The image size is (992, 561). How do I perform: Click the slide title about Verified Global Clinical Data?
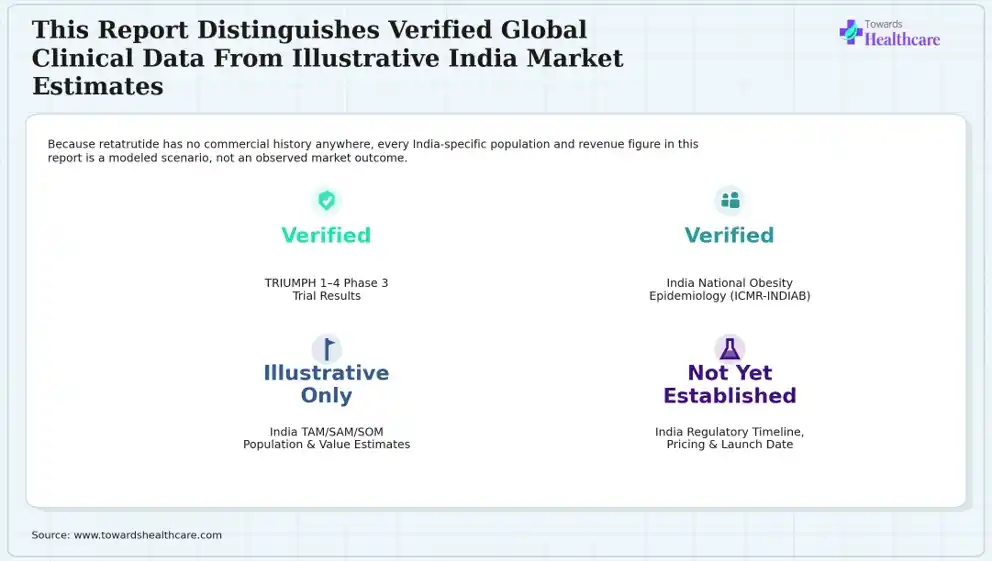coord(328,58)
